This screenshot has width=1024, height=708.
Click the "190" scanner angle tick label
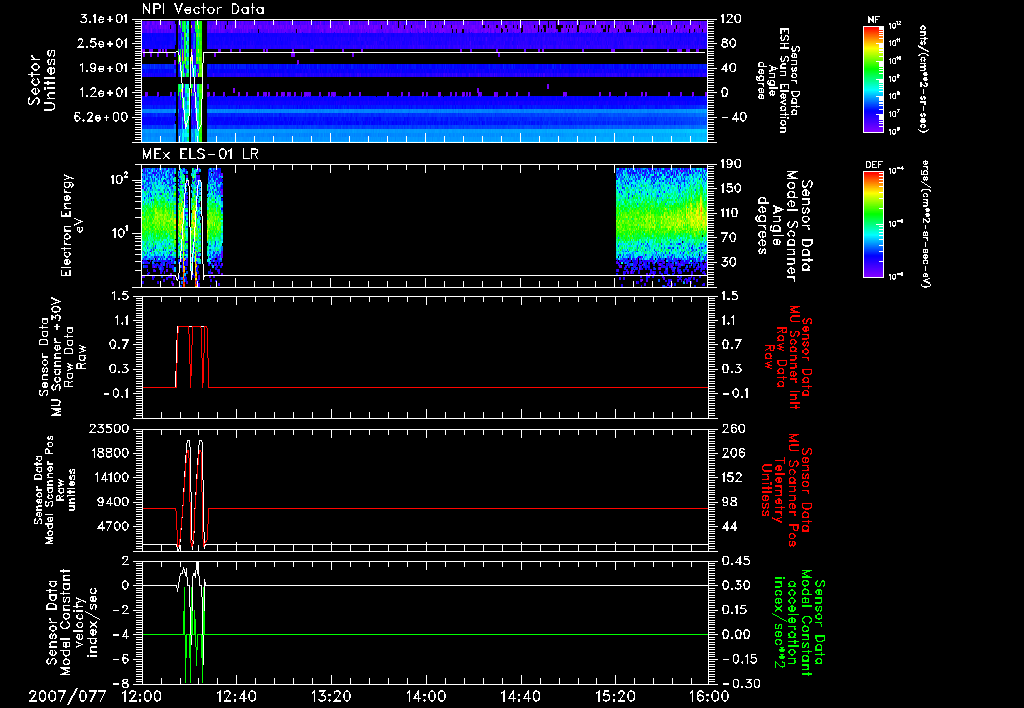point(731,164)
